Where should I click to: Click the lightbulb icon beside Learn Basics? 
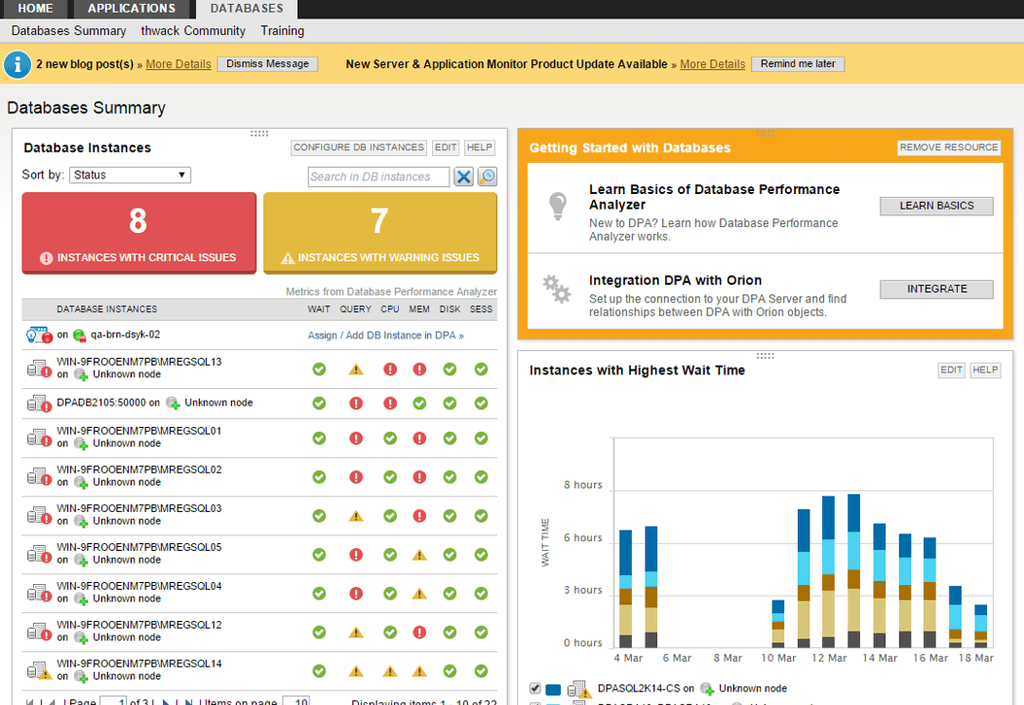(558, 206)
